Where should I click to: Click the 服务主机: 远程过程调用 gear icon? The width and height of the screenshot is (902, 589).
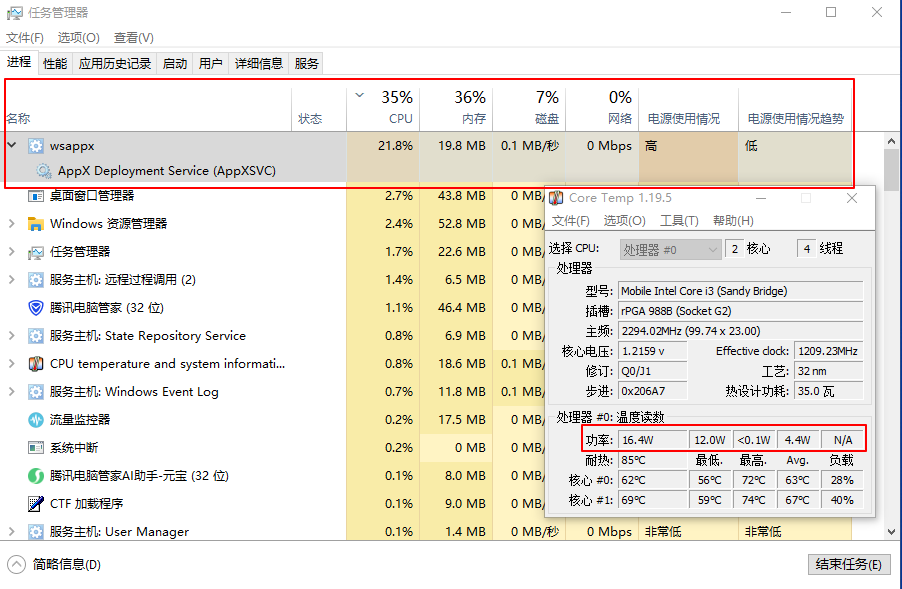pos(36,280)
